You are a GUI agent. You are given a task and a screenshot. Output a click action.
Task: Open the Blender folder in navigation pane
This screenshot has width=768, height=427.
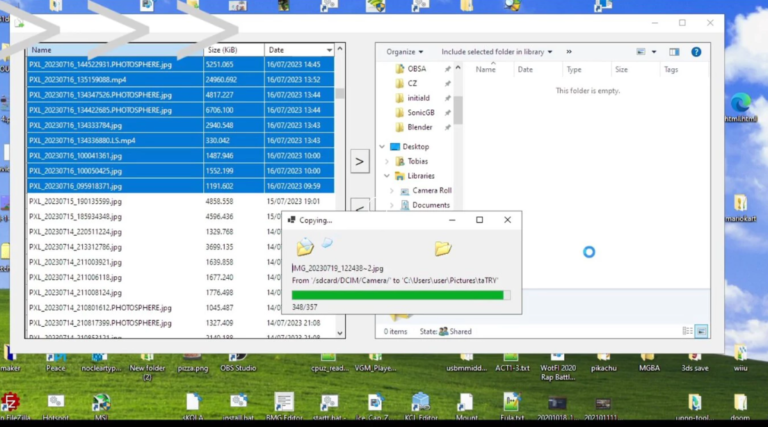point(420,127)
